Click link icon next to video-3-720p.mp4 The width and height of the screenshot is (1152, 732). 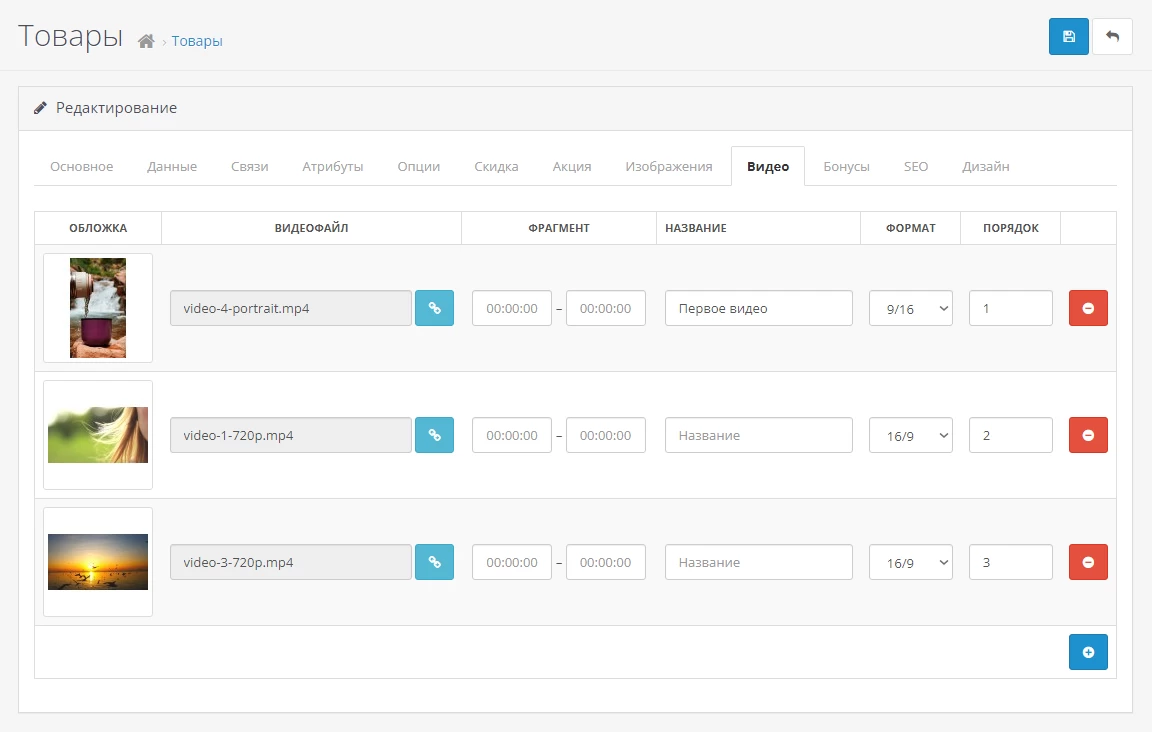coord(434,562)
